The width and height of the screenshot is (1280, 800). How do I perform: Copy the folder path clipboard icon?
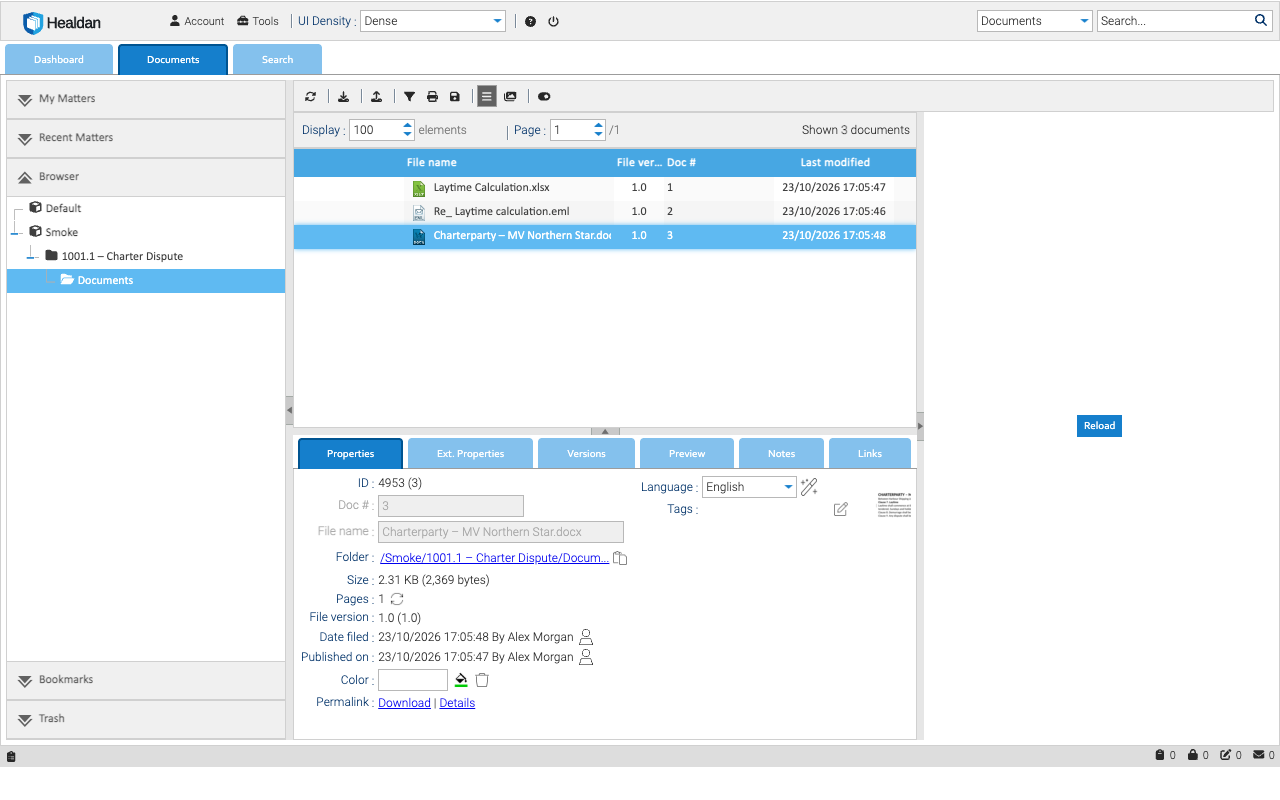click(x=620, y=558)
